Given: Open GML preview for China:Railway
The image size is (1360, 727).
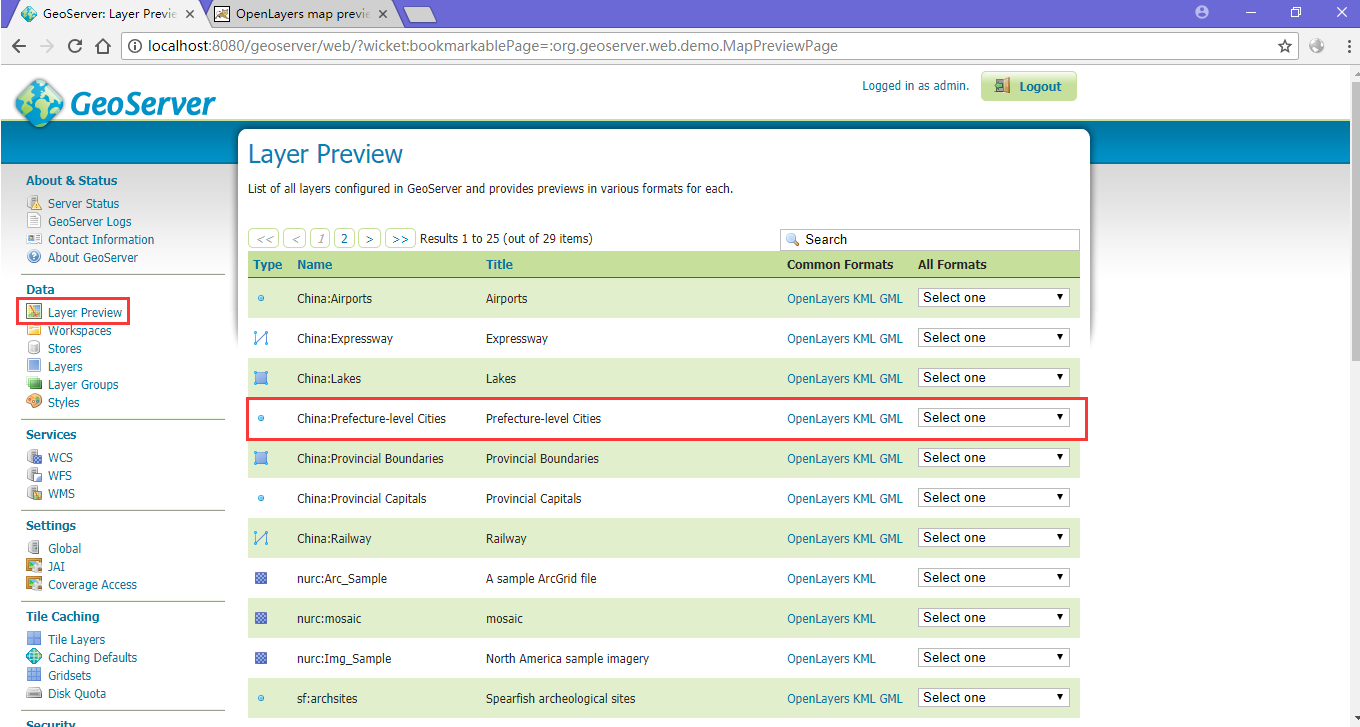Looking at the screenshot, I should 891,539.
